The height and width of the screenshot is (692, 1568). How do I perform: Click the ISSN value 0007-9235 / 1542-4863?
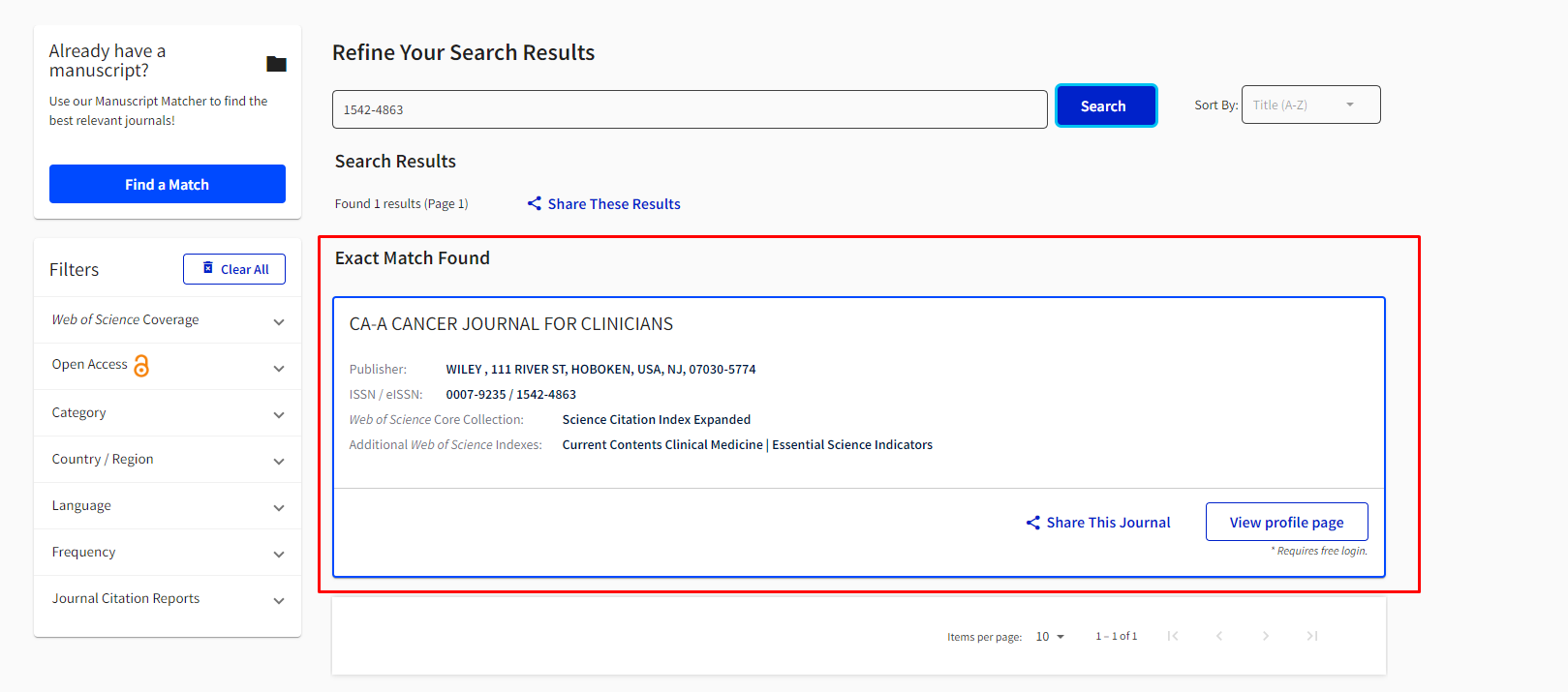pyautogui.click(x=510, y=394)
